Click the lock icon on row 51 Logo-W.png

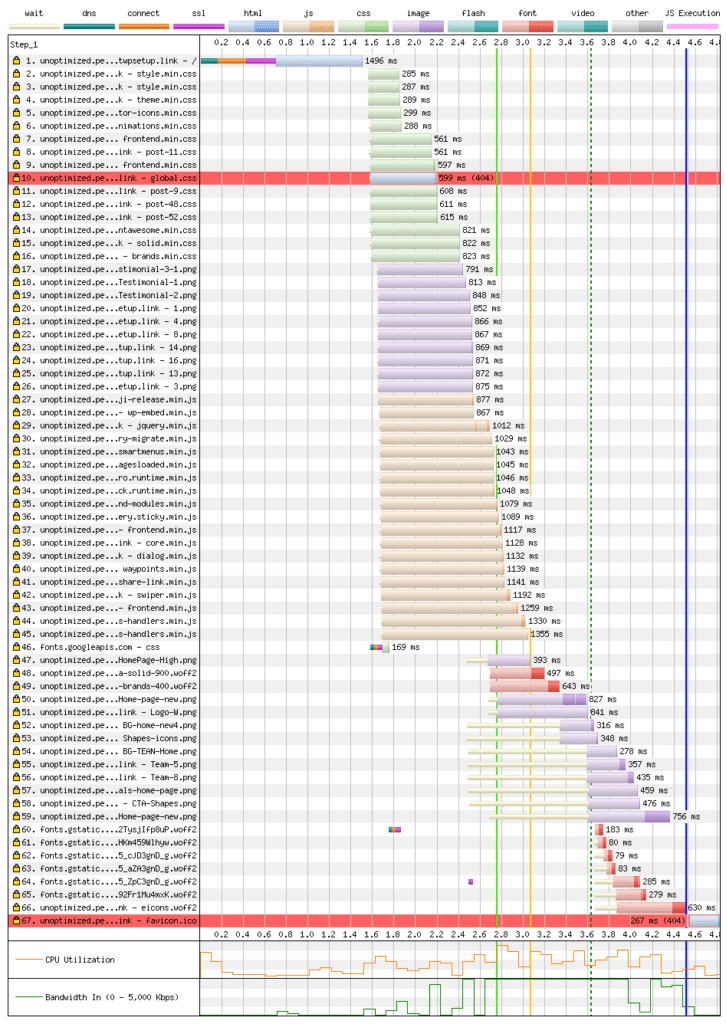coord(16,712)
